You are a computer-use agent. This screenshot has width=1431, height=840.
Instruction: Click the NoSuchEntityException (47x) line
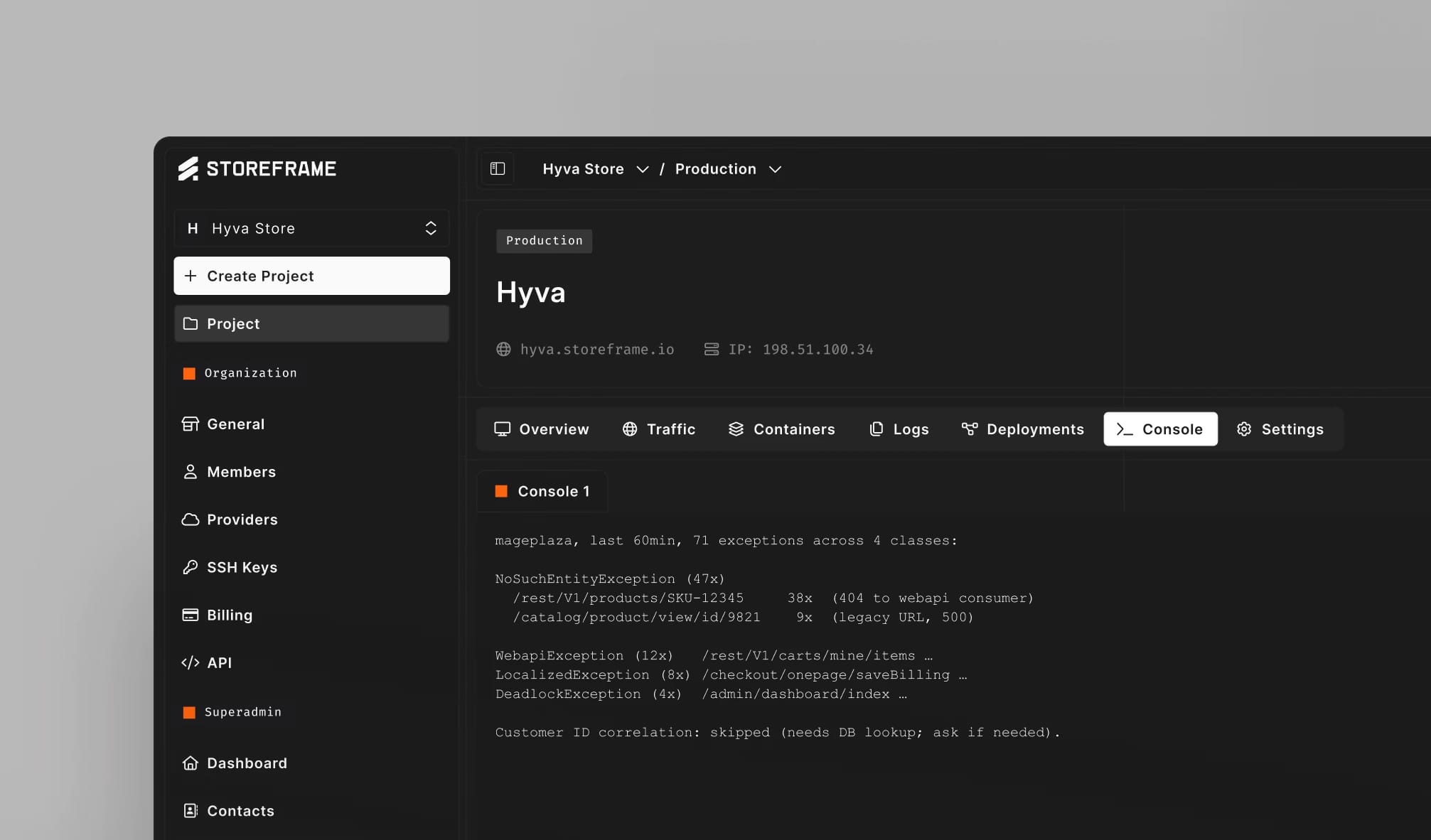610,578
